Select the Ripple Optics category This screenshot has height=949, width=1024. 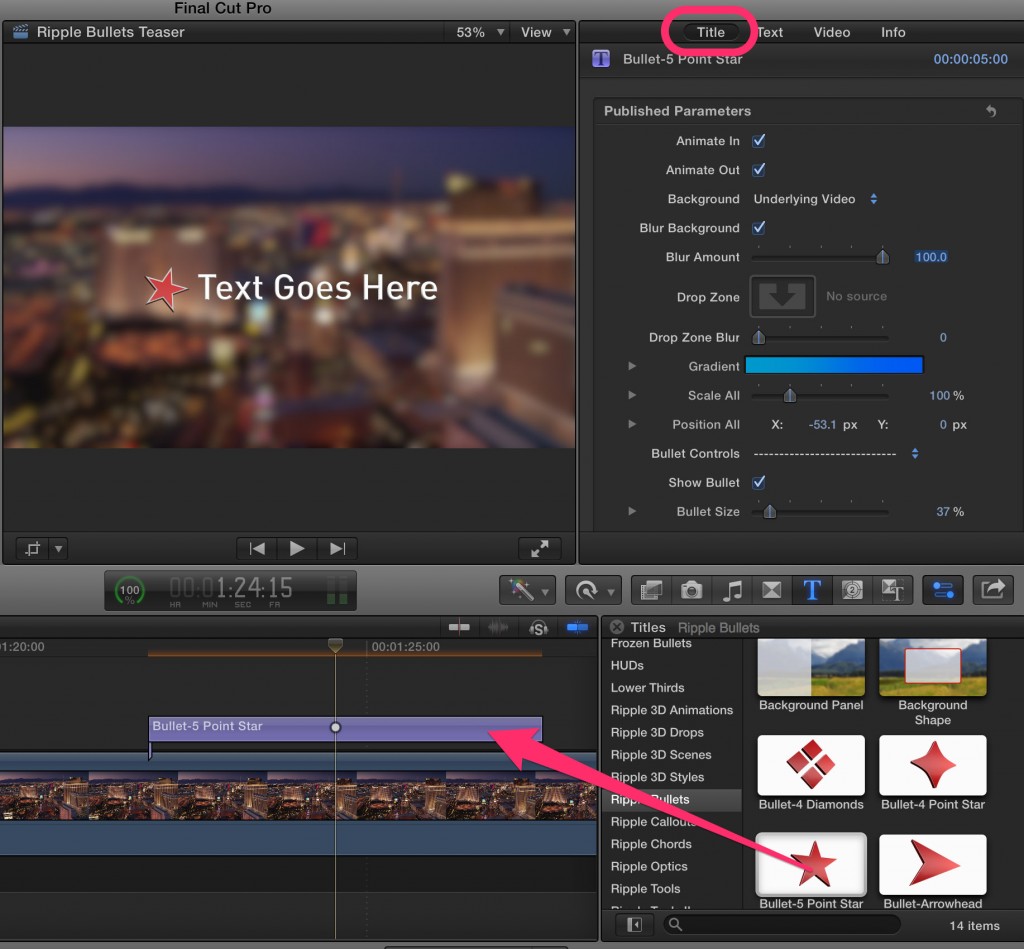tap(648, 867)
